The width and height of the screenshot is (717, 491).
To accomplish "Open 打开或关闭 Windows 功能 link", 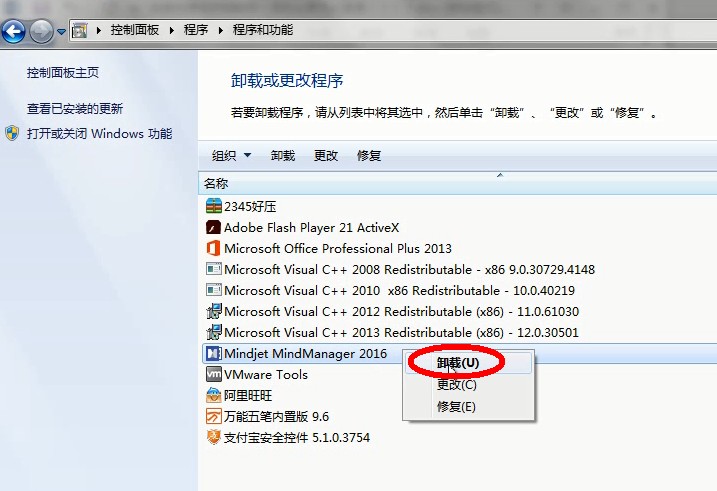I will (99, 133).
